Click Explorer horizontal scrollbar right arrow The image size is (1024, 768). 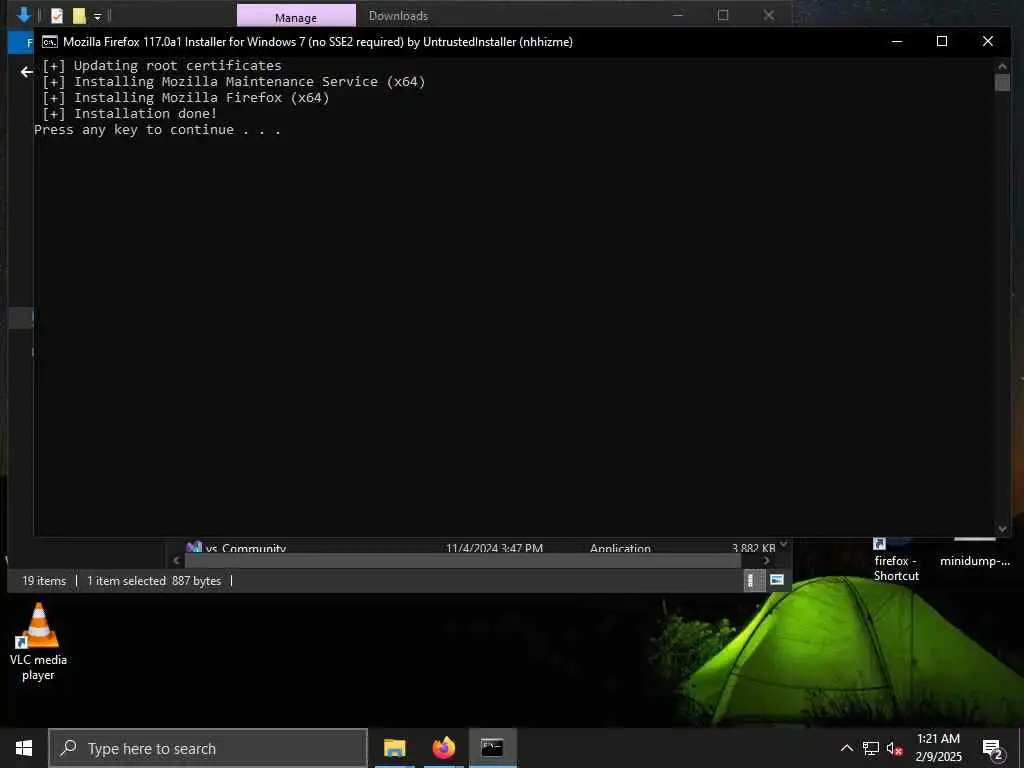pyautogui.click(x=766, y=560)
